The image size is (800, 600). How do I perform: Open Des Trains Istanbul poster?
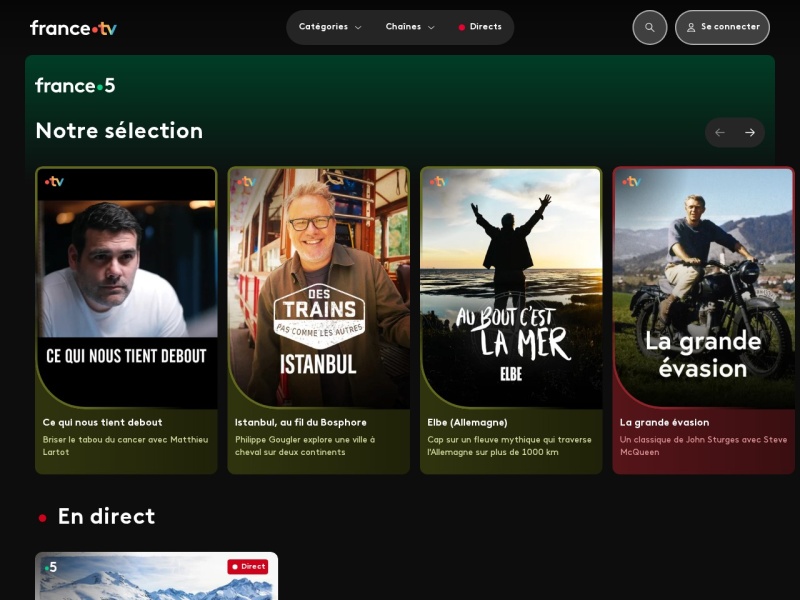pyautogui.click(x=319, y=288)
